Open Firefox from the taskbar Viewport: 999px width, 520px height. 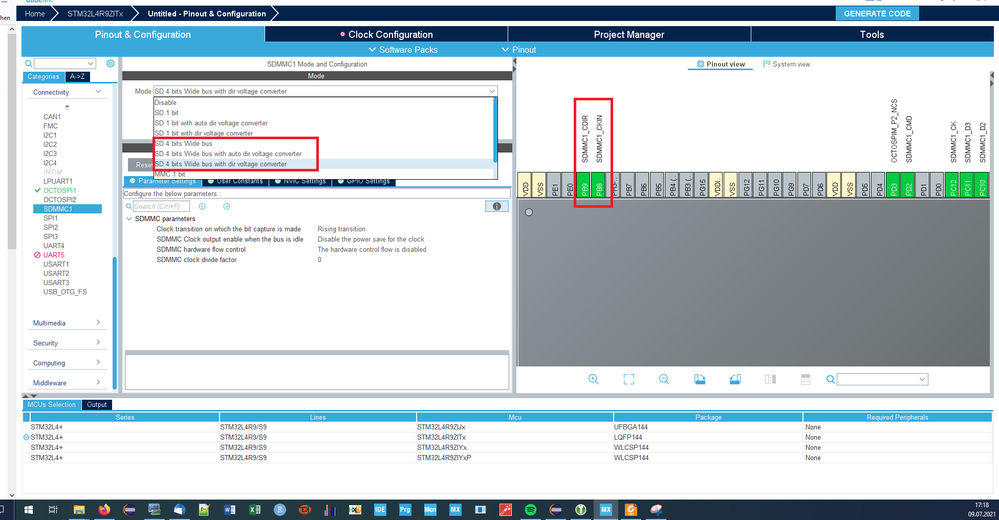[x=104, y=509]
